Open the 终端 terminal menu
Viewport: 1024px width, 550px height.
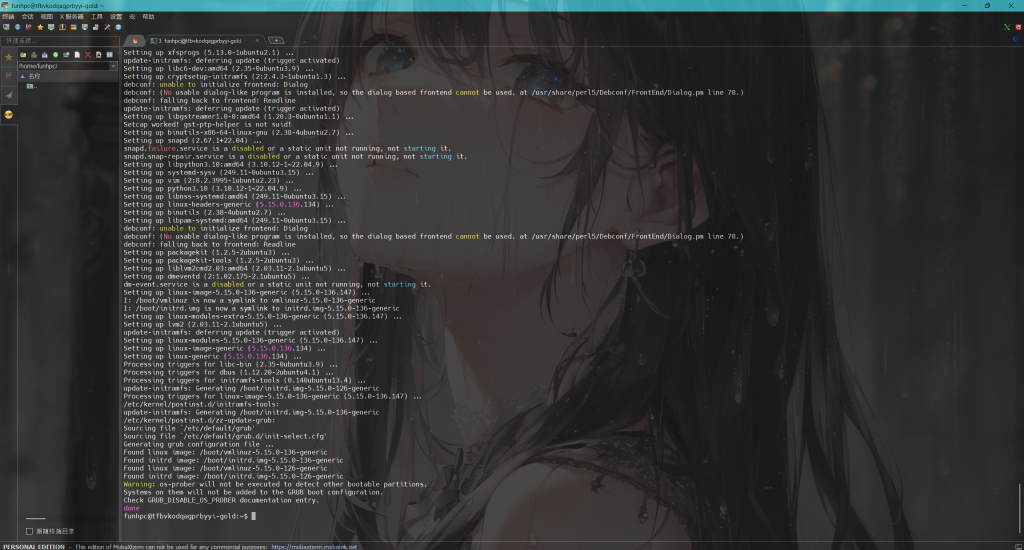(8, 16)
